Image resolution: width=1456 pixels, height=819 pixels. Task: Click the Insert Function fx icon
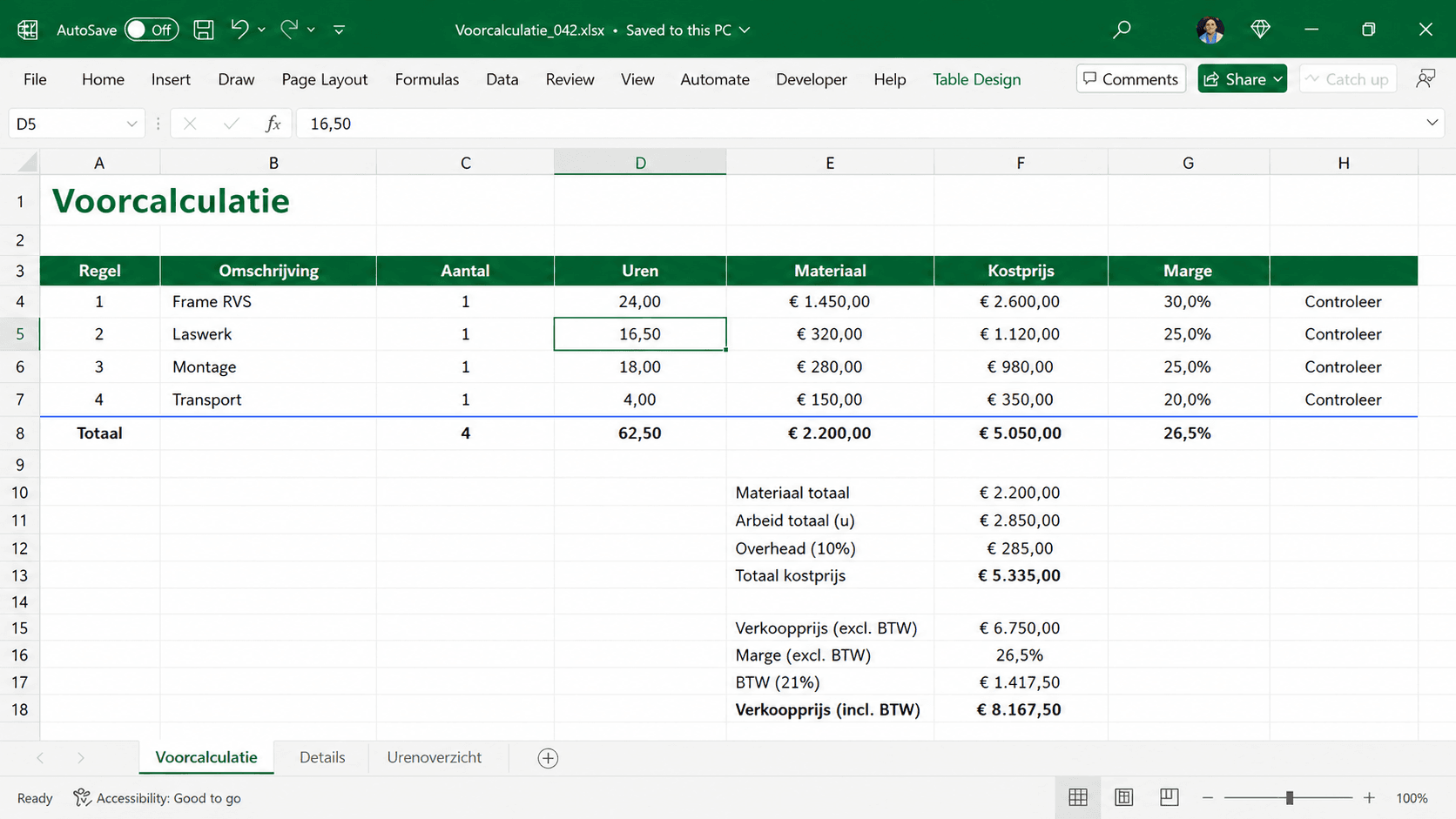273,124
